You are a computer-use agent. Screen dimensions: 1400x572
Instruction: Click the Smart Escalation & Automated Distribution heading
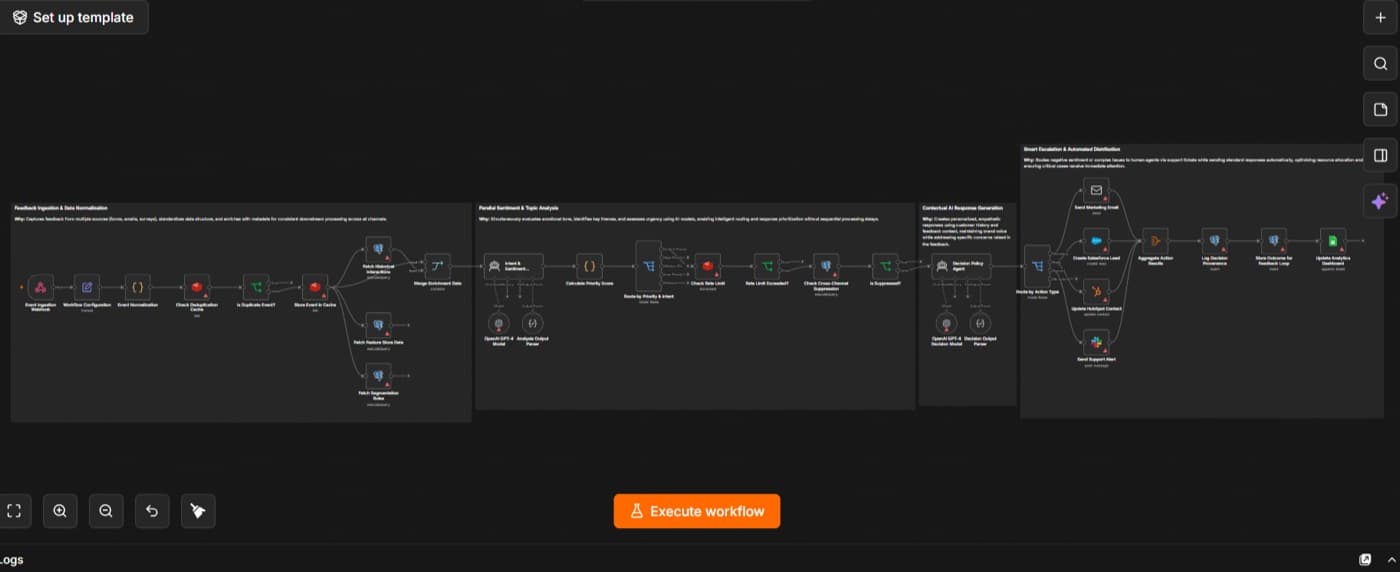(x=1072, y=149)
